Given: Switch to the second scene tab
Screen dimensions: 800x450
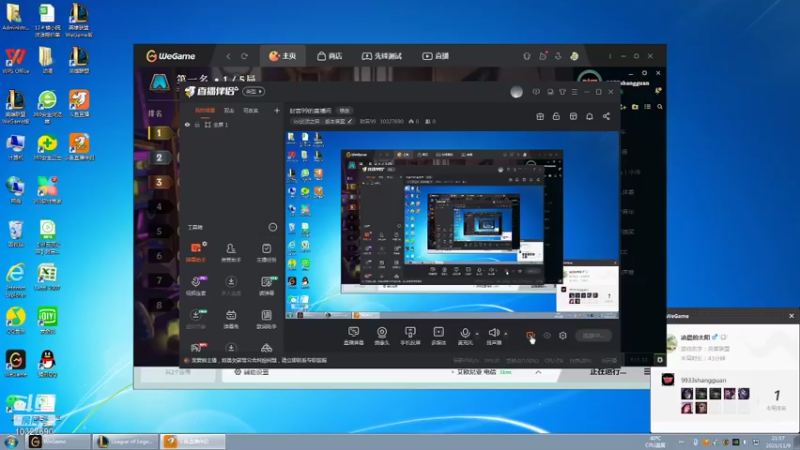Looking at the screenshot, I should coord(229,110).
